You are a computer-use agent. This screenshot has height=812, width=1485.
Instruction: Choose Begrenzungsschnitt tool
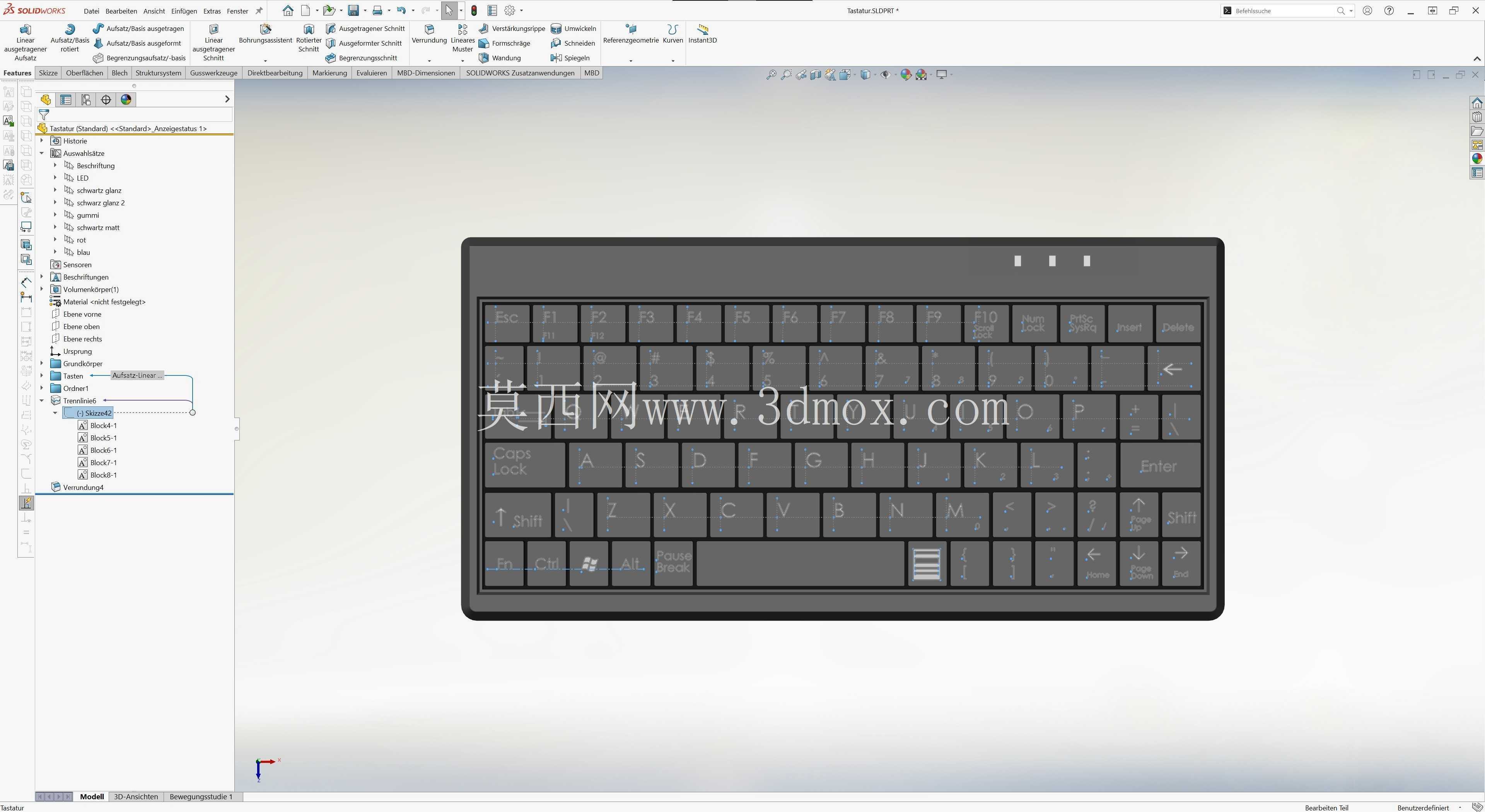[x=361, y=58]
